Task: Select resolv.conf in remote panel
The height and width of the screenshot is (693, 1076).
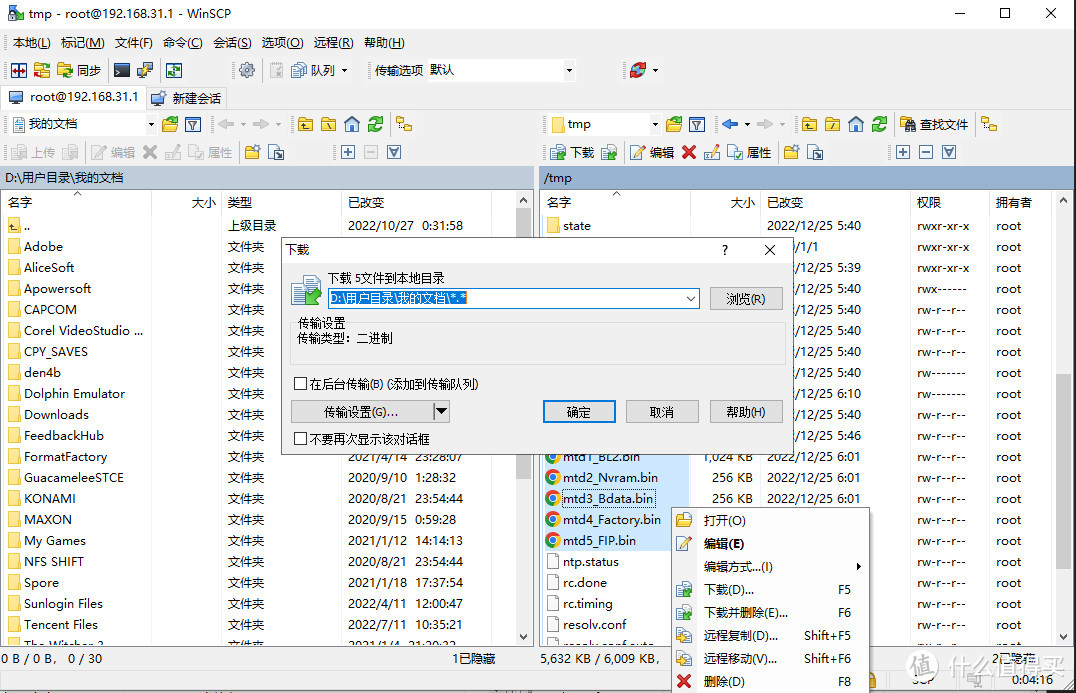Action: 595,625
